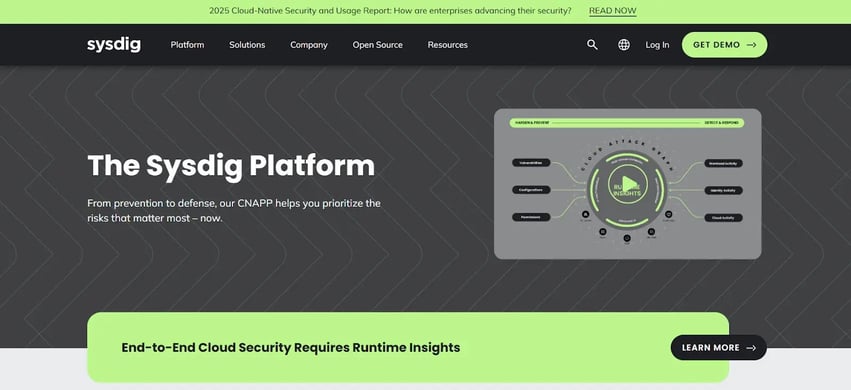Viewport: 851px width, 390px height.
Task: Open the Platform menu
Action: pyautogui.click(x=187, y=45)
